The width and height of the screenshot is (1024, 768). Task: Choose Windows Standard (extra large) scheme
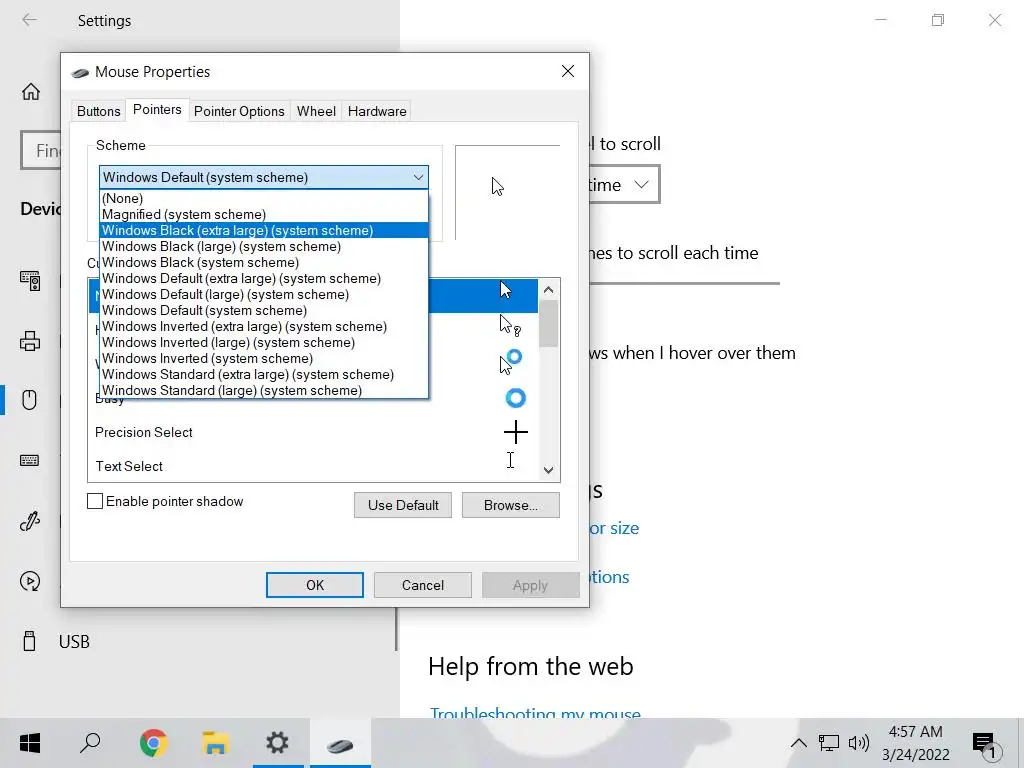[264, 374]
